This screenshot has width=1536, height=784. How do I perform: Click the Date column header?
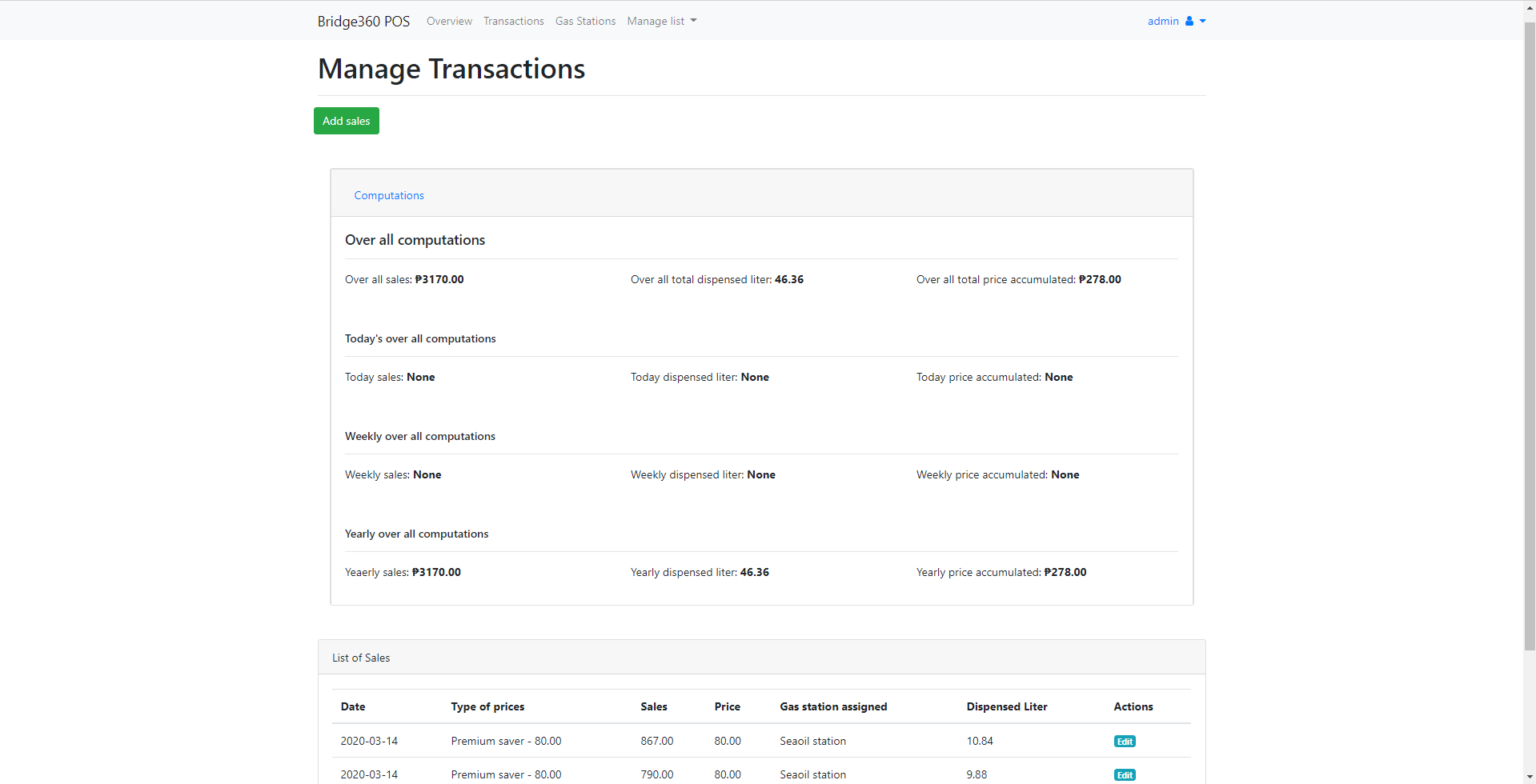[353, 706]
